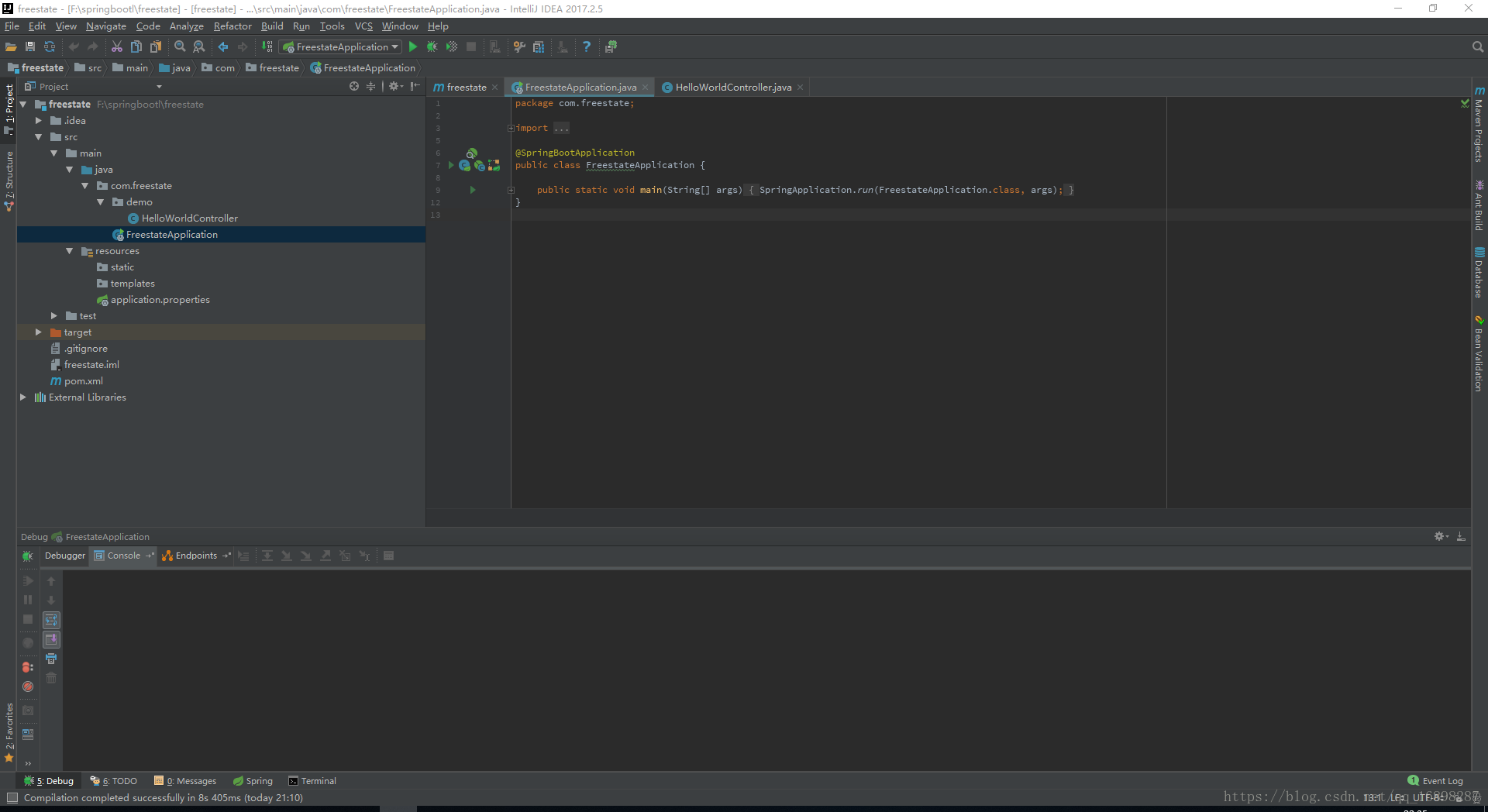The height and width of the screenshot is (812, 1488).
Task: Open Database side panel
Action: (1479, 273)
